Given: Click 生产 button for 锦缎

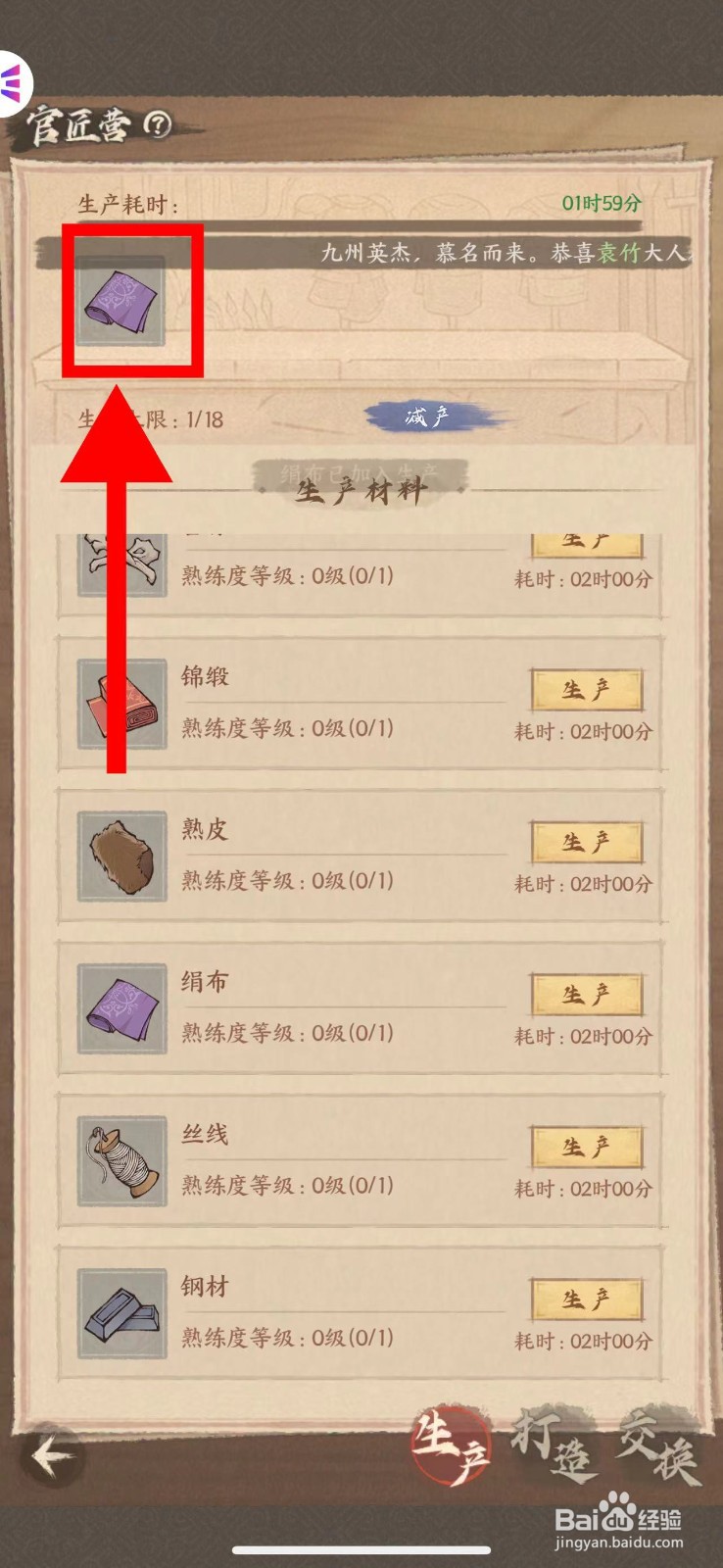Looking at the screenshot, I should [x=587, y=690].
